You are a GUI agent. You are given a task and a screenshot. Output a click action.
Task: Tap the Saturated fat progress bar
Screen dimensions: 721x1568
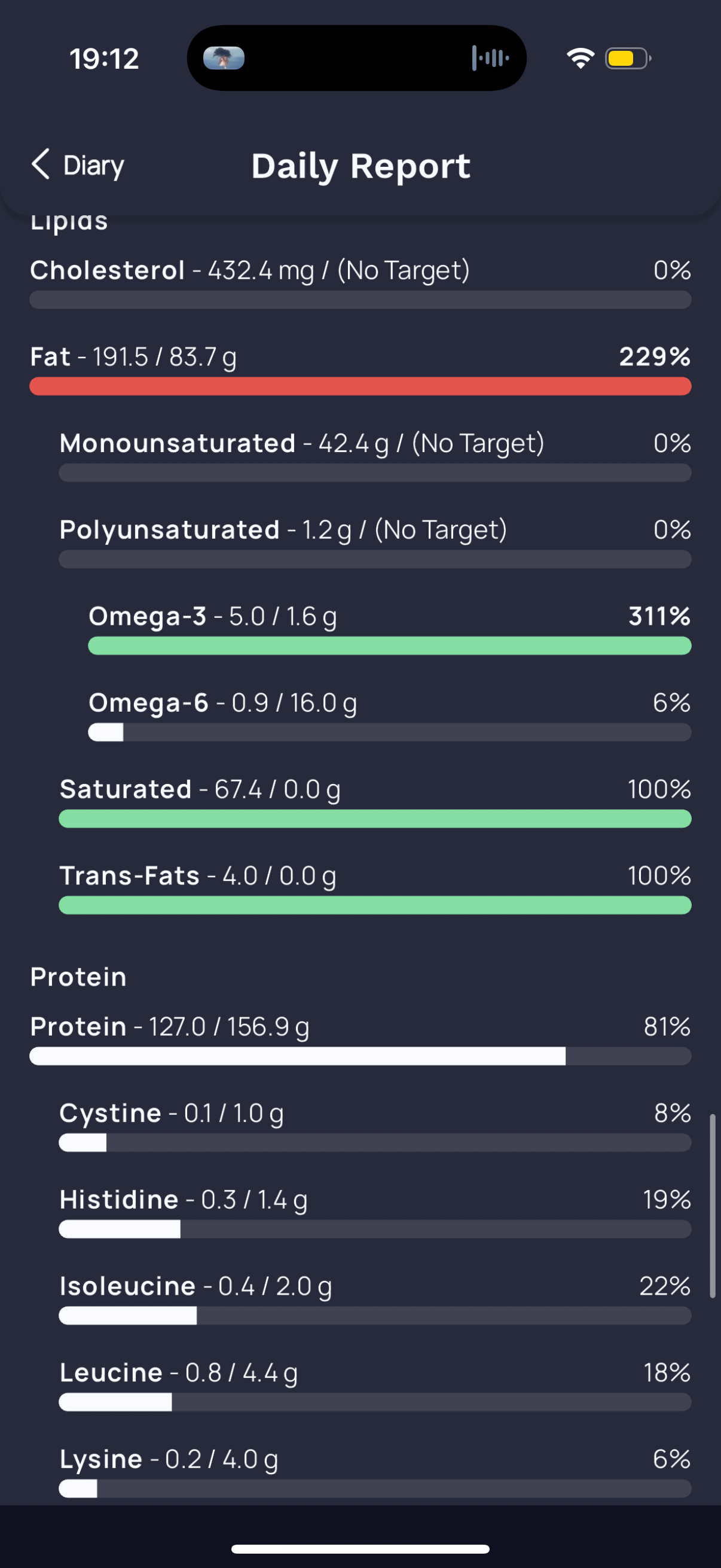pyautogui.click(x=375, y=819)
